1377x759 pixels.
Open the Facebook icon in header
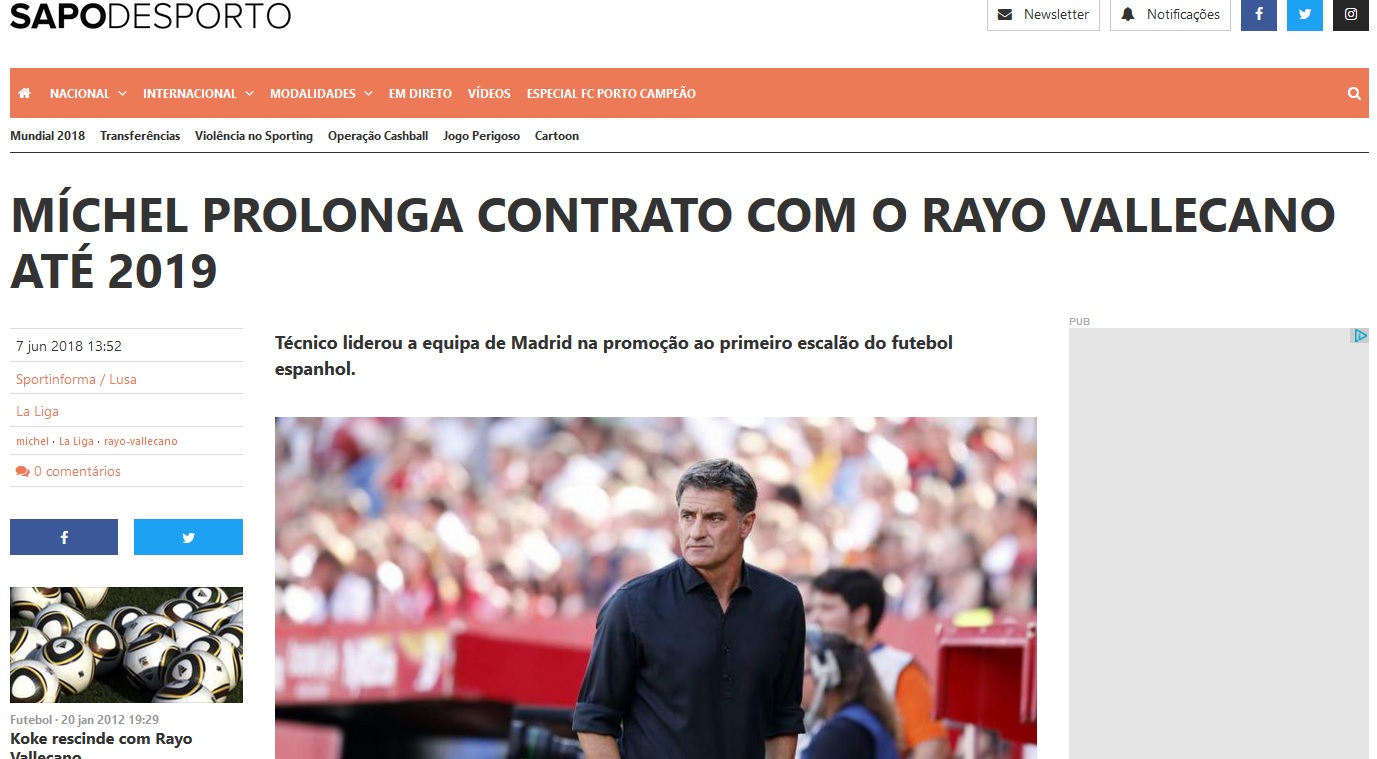point(1259,14)
